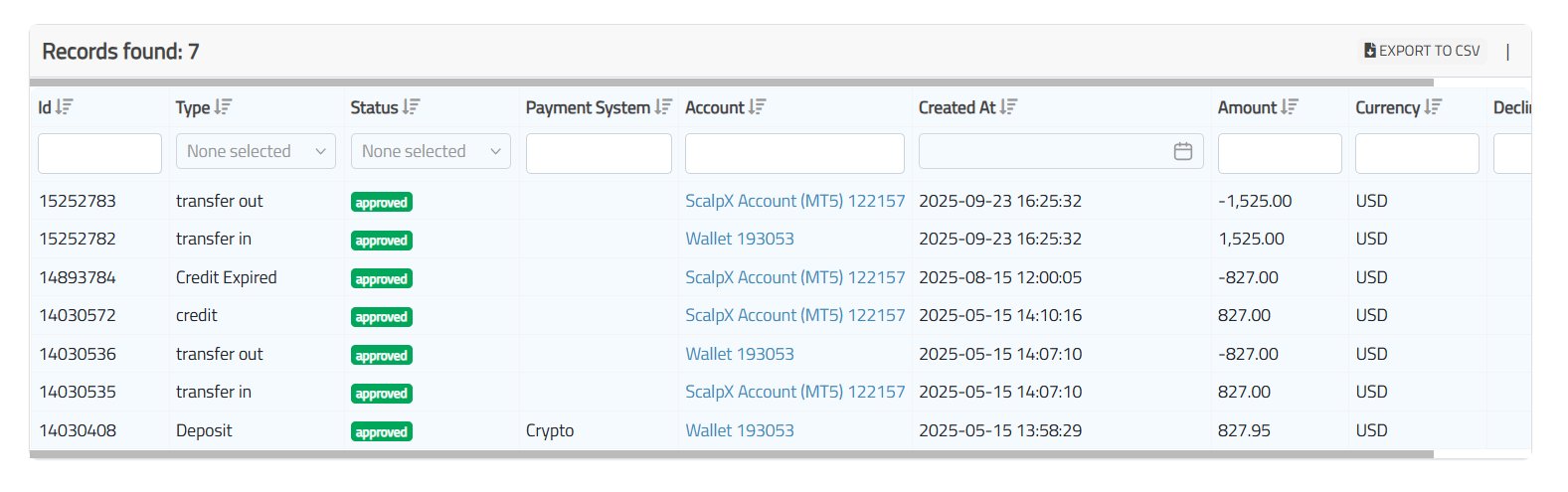Screen dimensions: 1568x492
Task: Click the bottom horizontal scrollbar
Action: (x=732, y=454)
